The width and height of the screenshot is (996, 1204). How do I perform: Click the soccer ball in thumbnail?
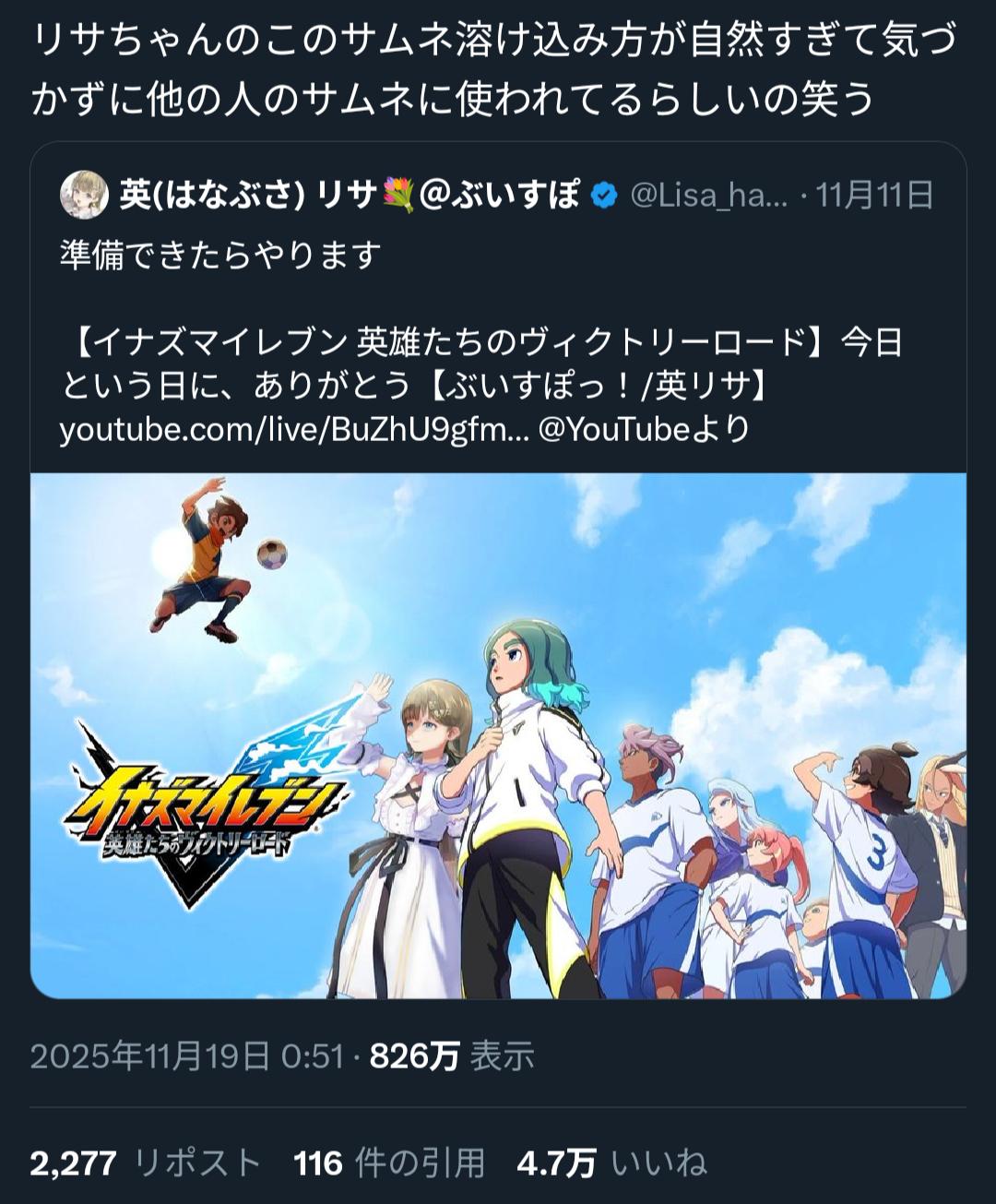tap(271, 554)
